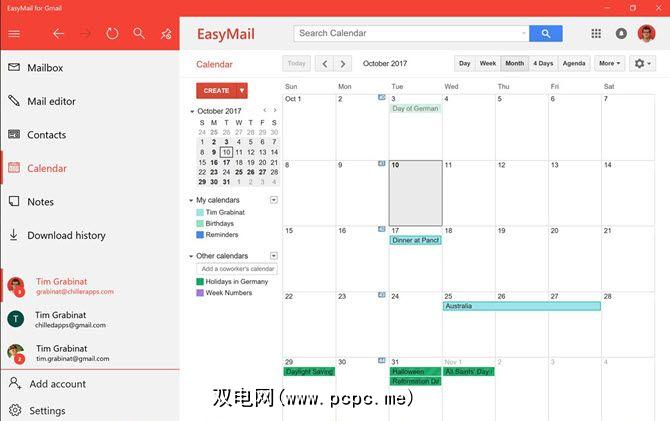Toggle the Tim Grabinat calendar color box
The width and height of the screenshot is (670, 421).
click(x=200, y=212)
